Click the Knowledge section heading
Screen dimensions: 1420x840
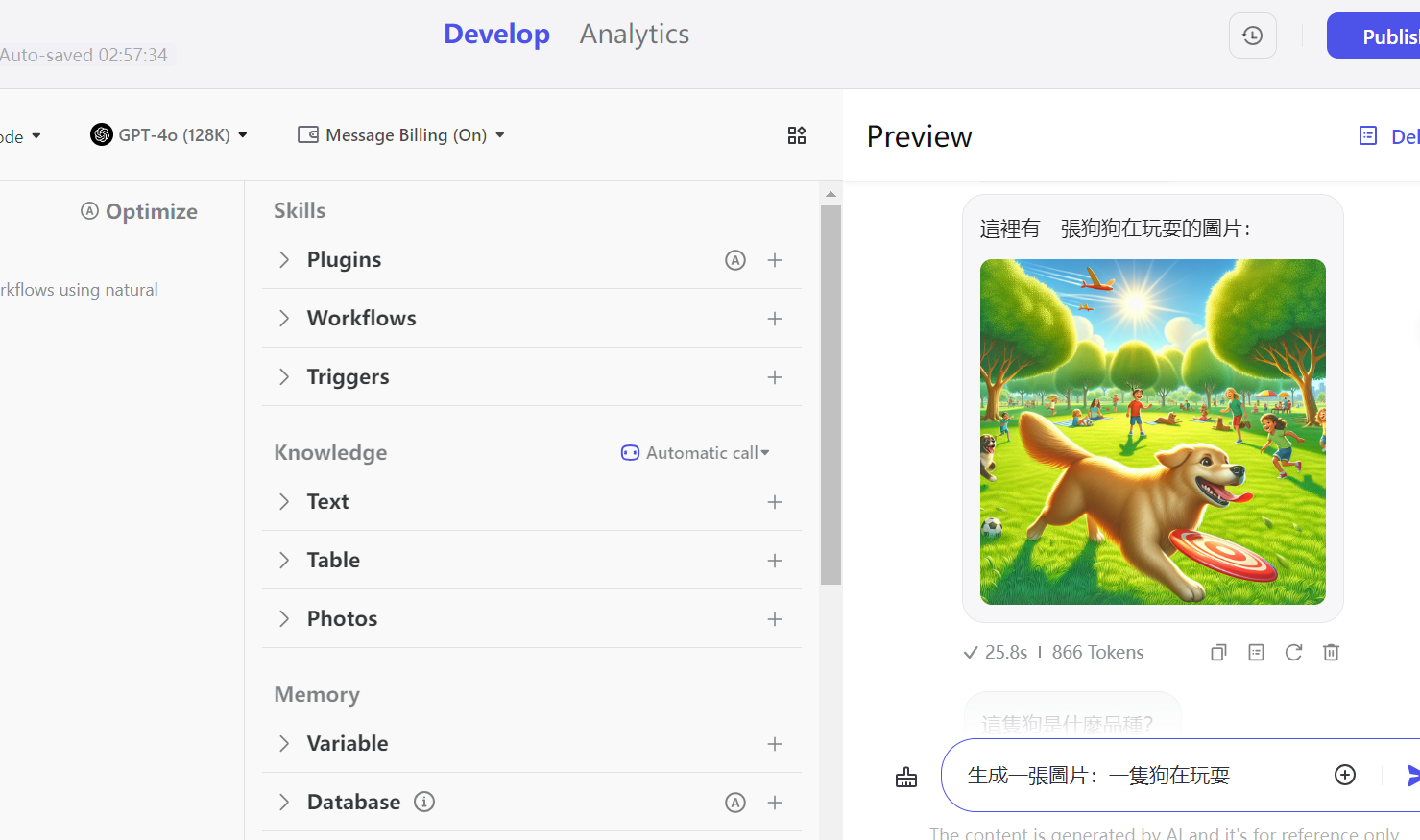tap(330, 452)
